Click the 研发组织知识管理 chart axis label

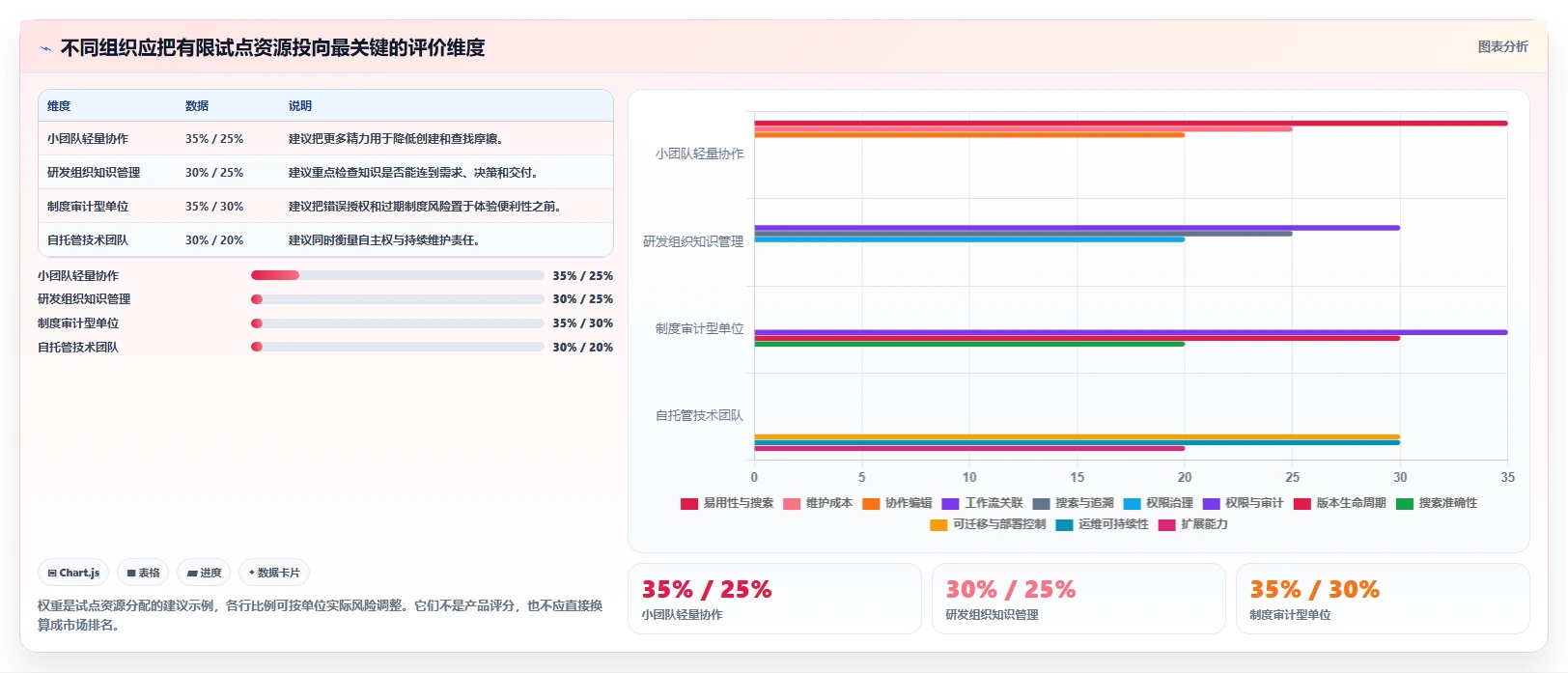click(x=693, y=241)
